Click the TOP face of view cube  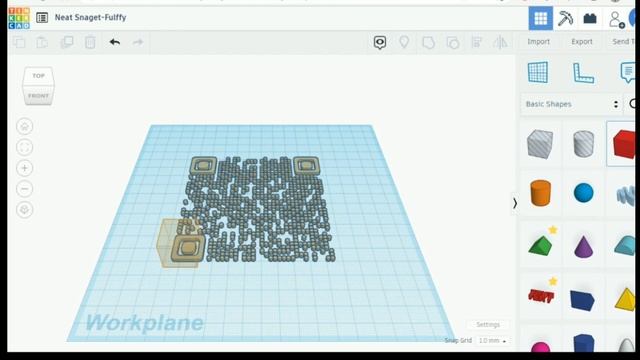(x=38, y=76)
